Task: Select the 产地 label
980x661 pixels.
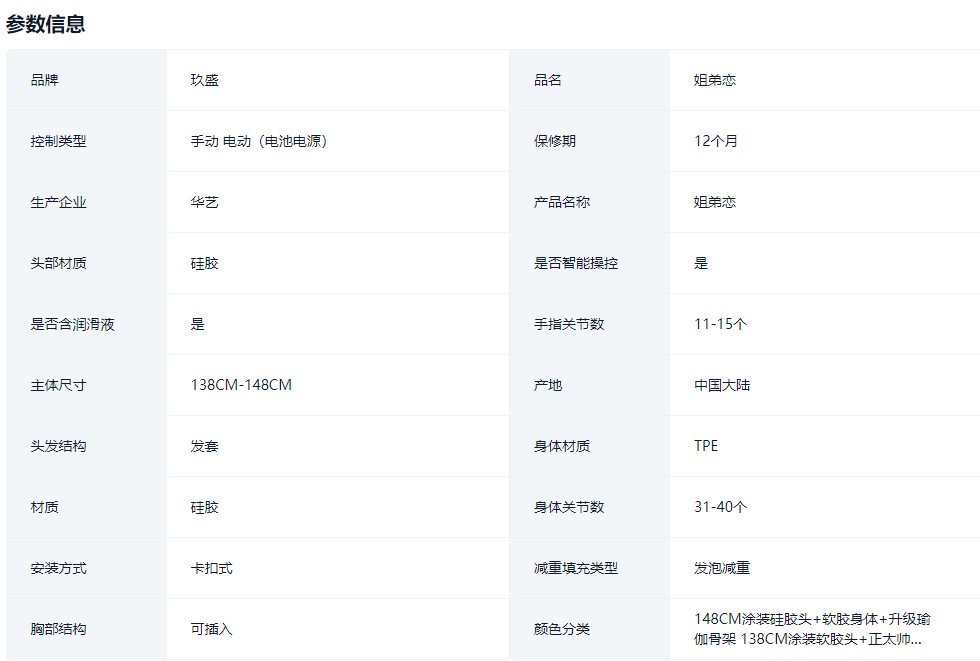Action: pyautogui.click(x=548, y=385)
